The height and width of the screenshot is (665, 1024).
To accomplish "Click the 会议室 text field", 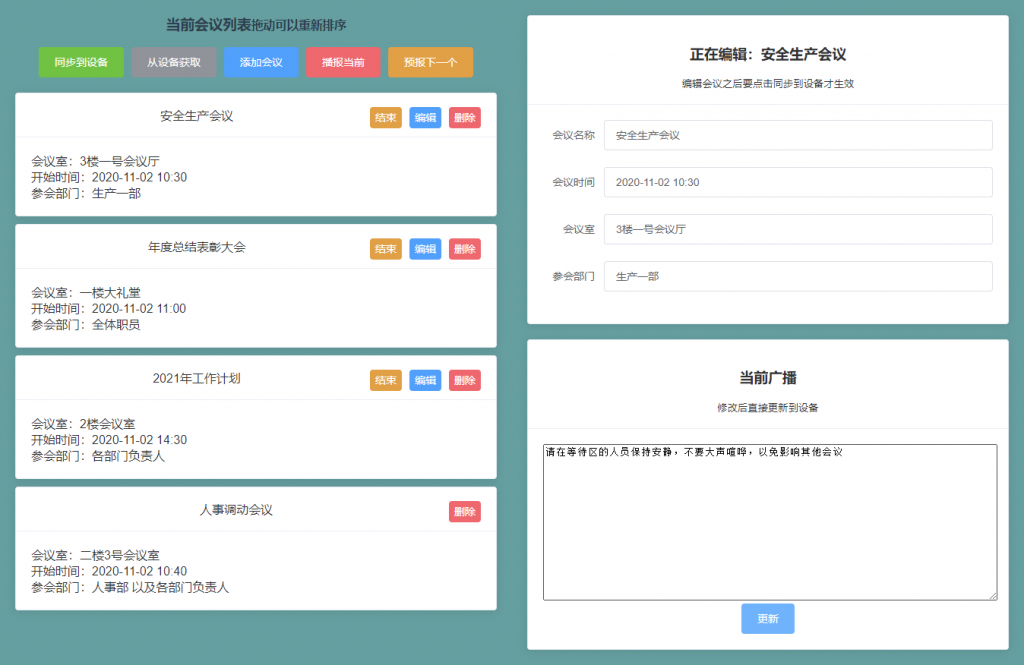I will pyautogui.click(x=798, y=229).
